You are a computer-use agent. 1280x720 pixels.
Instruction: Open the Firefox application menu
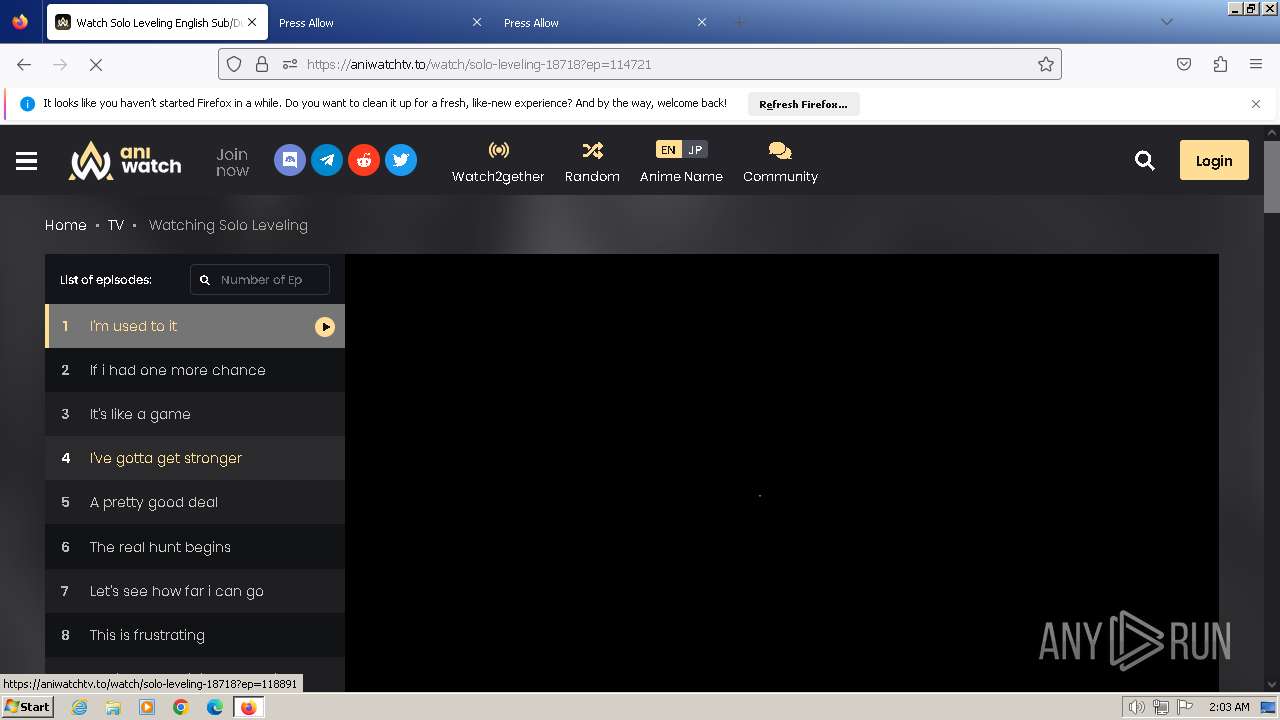(x=1256, y=64)
